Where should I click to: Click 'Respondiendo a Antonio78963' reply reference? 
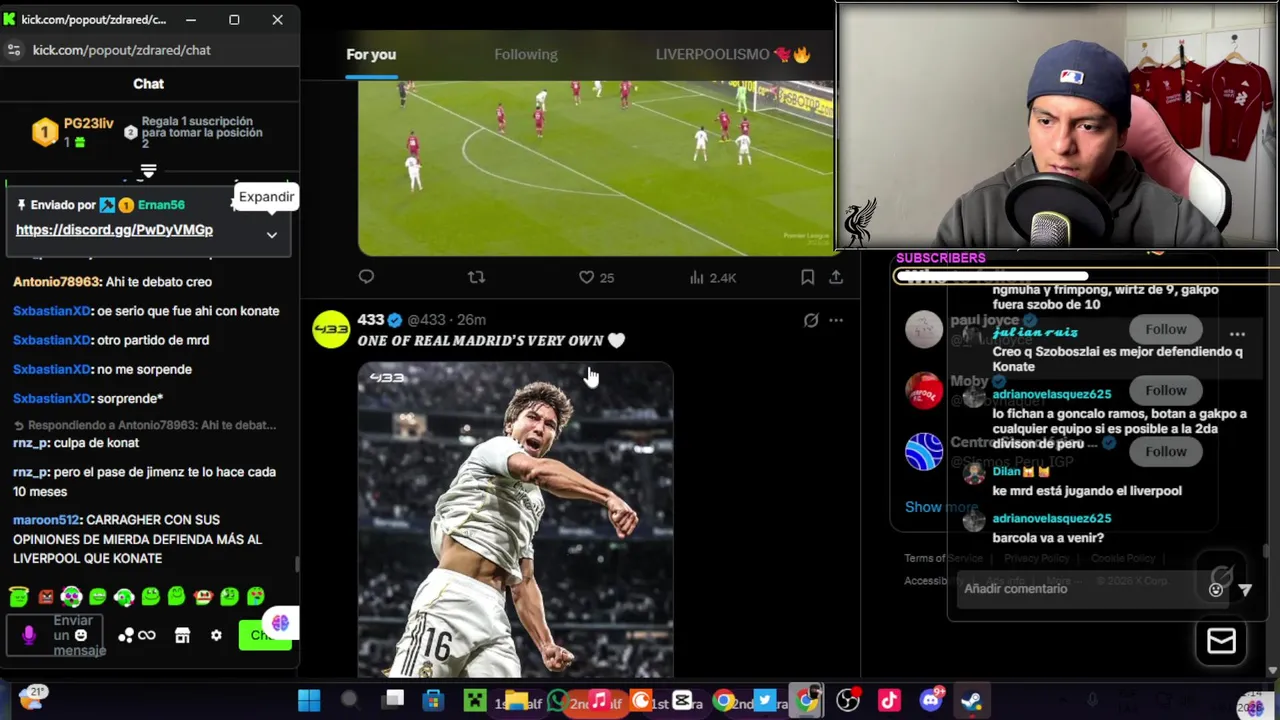coord(144,425)
